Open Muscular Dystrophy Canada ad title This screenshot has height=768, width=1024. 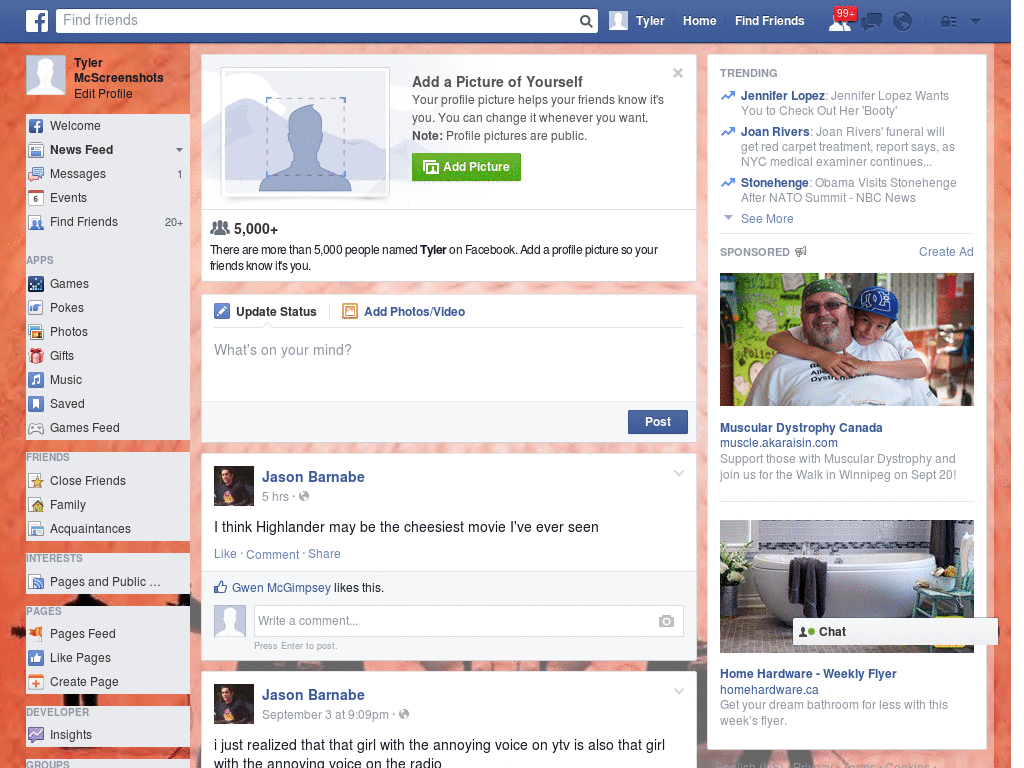tap(801, 428)
